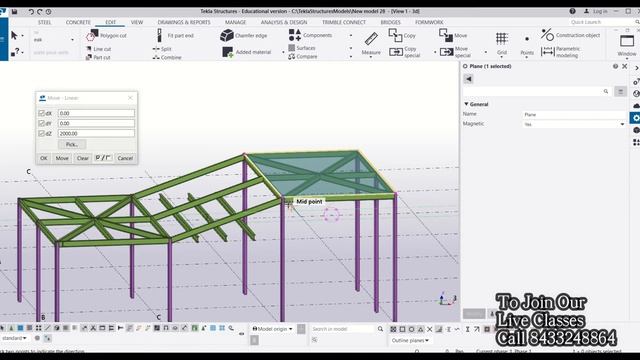640x360 pixels.
Task: Open Copy special command
Action: [x=405, y=52]
